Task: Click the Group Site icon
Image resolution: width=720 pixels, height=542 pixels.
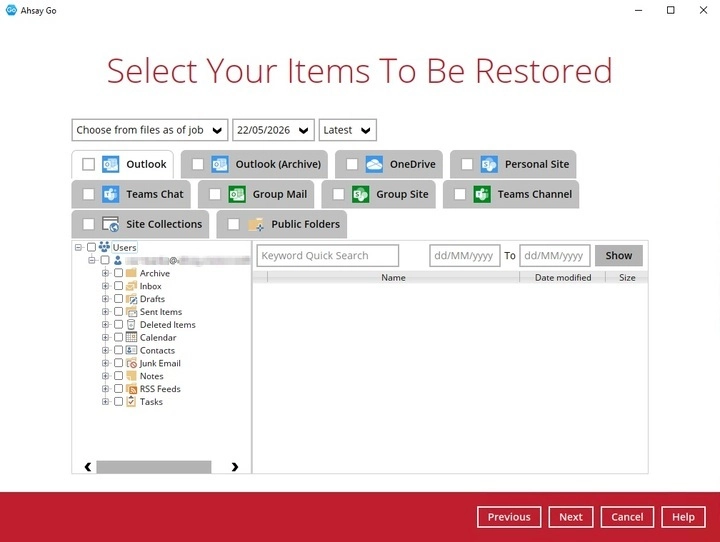Action: (x=360, y=194)
